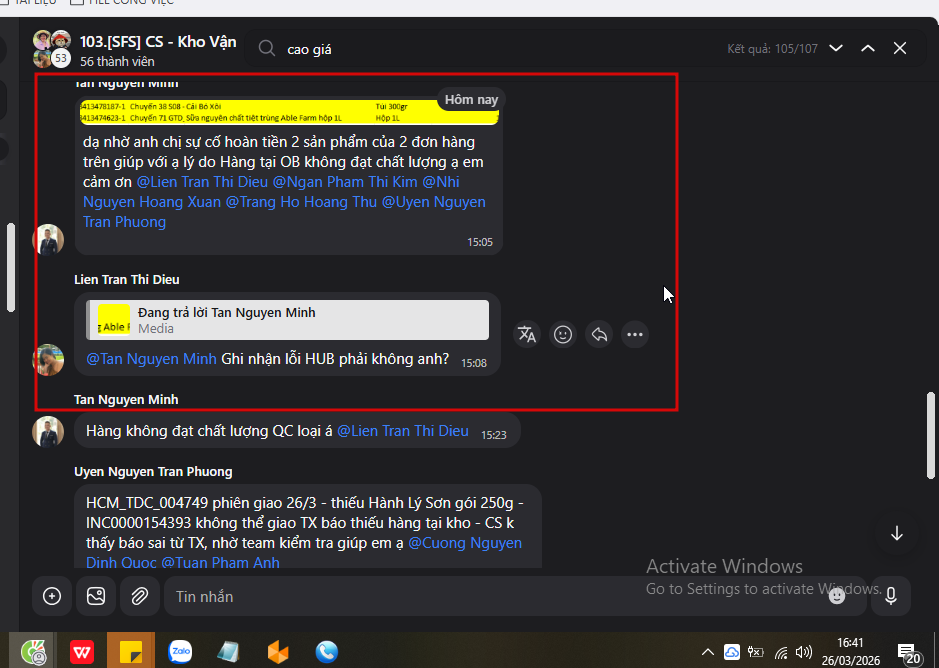Viewport: 939px width, 668px height.
Task: Click the volume speaker tray icon
Action: pos(804,652)
